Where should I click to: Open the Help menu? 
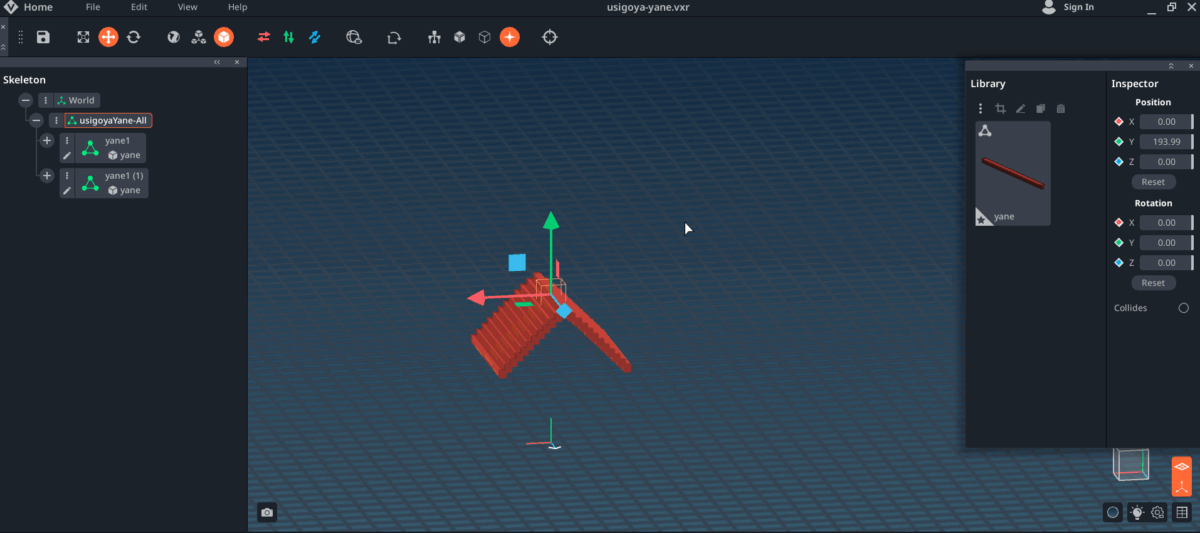(x=237, y=7)
